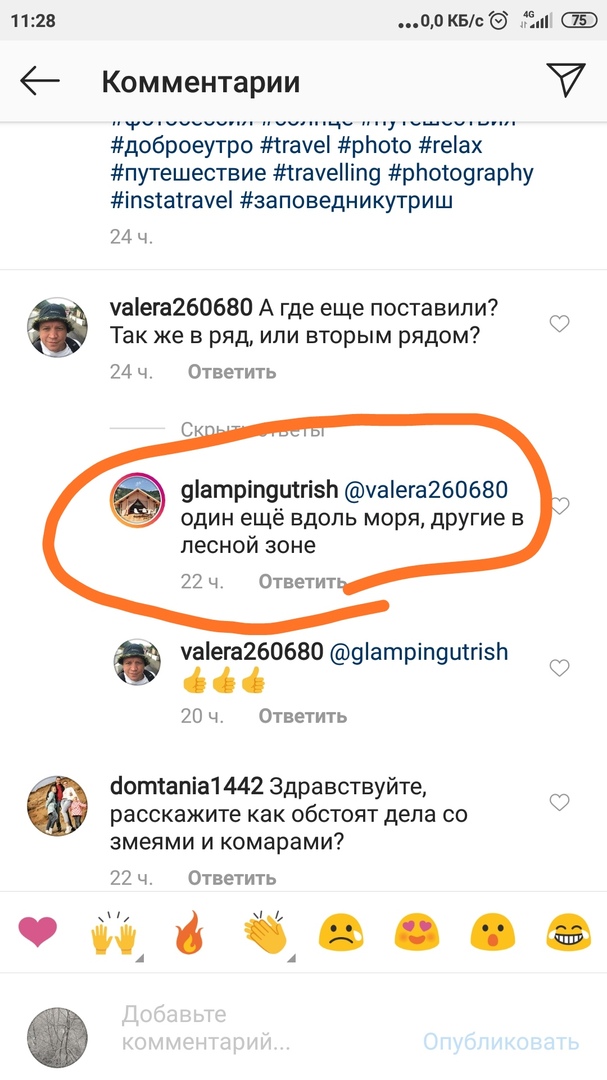Collapse hidden replies under valera260680's comment
The height and width of the screenshot is (1080, 607).
click(252, 430)
